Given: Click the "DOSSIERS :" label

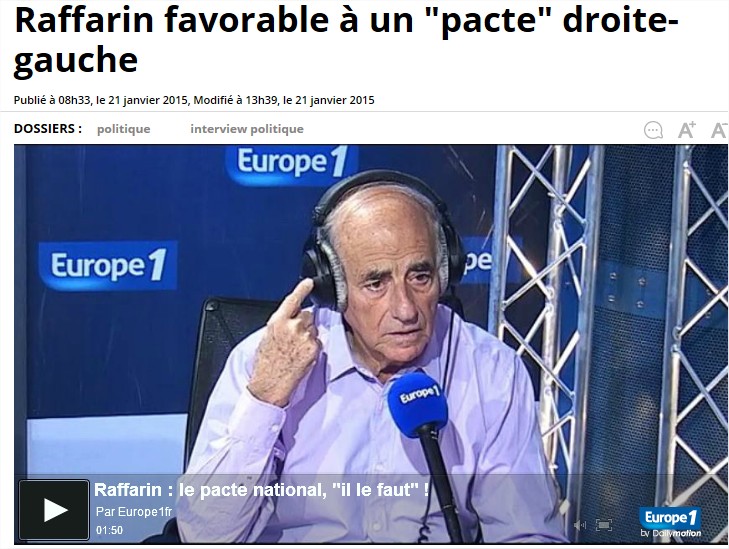Looking at the screenshot, I should pos(48,128).
